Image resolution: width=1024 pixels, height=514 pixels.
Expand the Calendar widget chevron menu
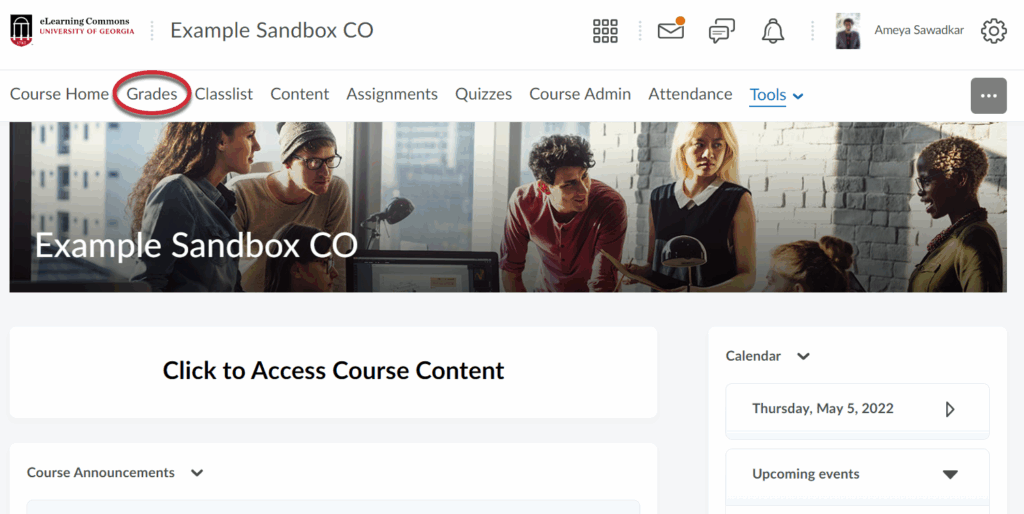[x=803, y=356]
